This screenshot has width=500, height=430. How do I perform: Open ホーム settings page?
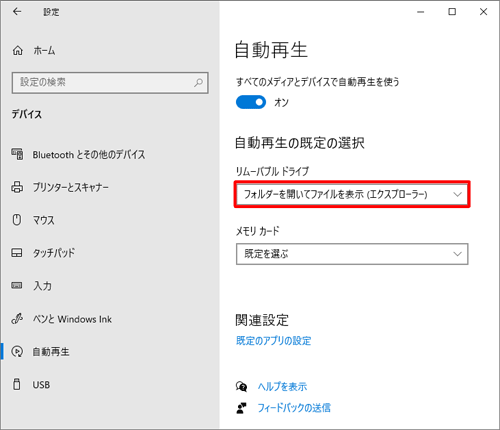coord(44,51)
